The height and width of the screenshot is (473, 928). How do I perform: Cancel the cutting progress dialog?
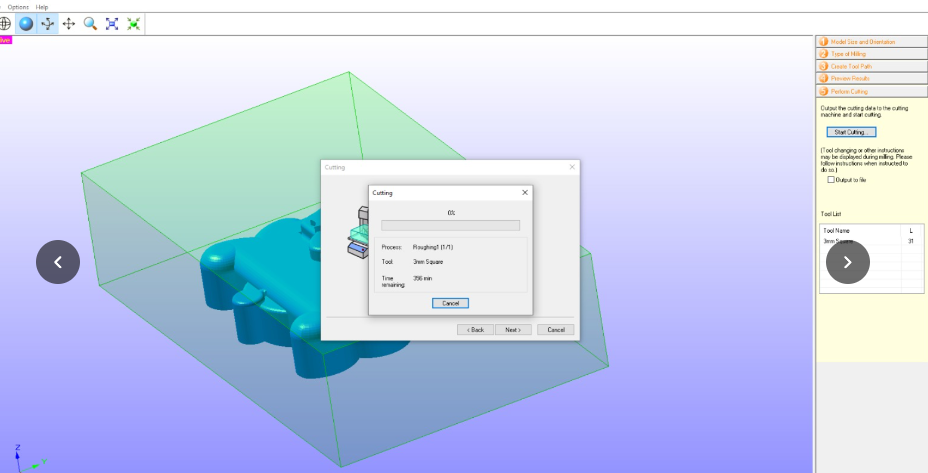(x=450, y=303)
